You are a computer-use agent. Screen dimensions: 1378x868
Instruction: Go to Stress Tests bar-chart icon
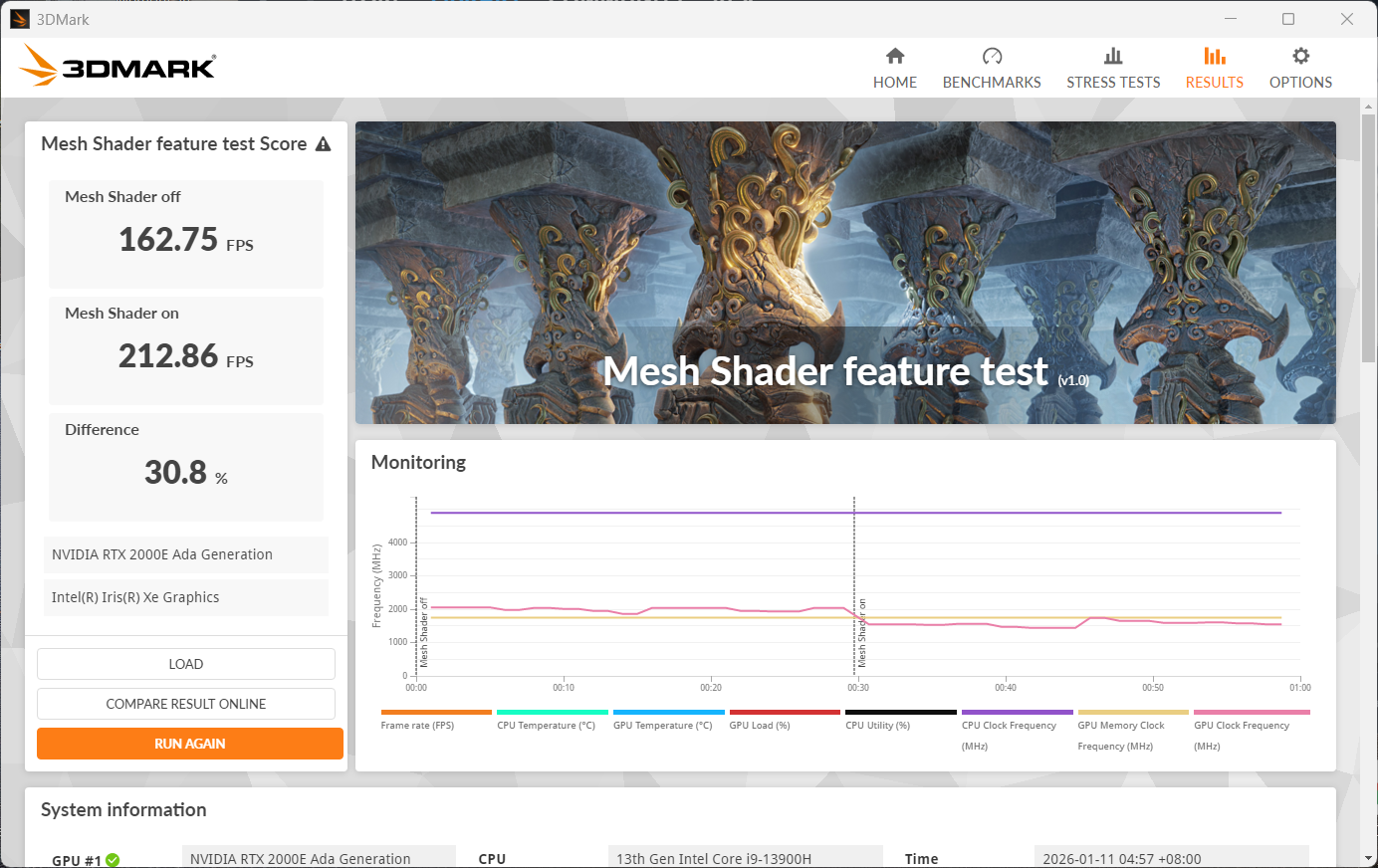pyautogui.click(x=1113, y=57)
